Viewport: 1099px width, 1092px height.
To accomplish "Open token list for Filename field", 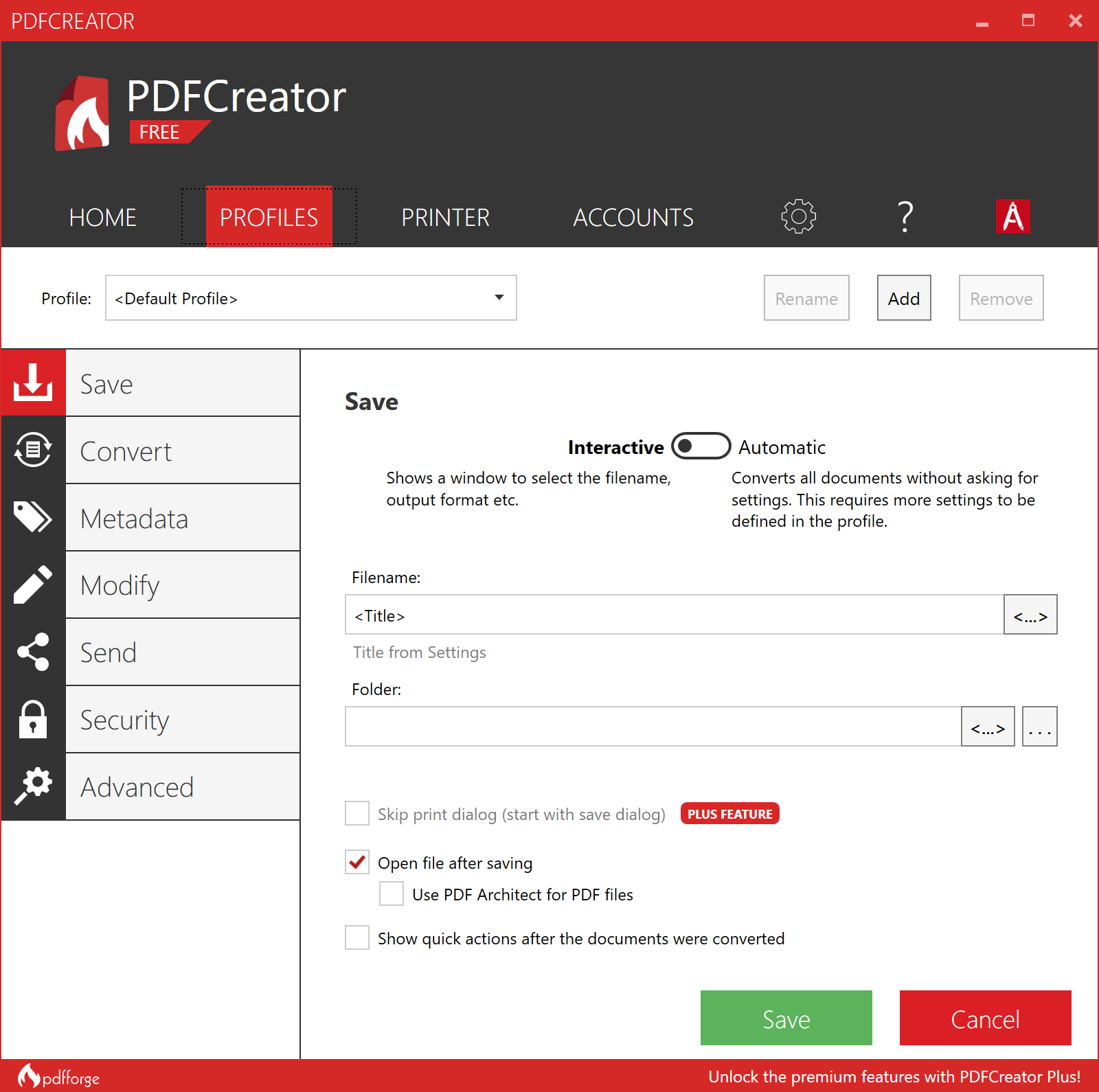I will 1030,615.
